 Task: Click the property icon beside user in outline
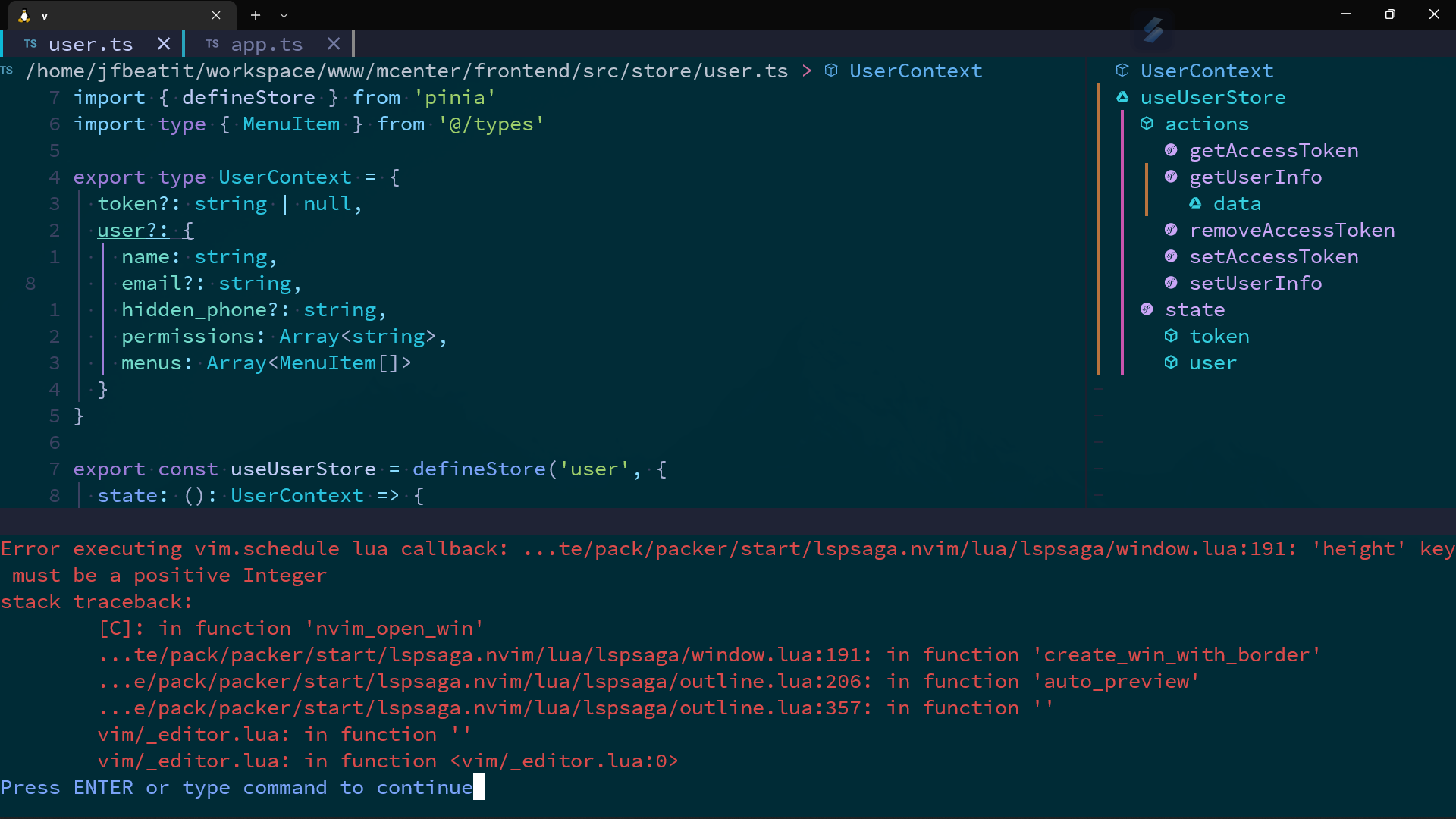pyautogui.click(x=1171, y=362)
